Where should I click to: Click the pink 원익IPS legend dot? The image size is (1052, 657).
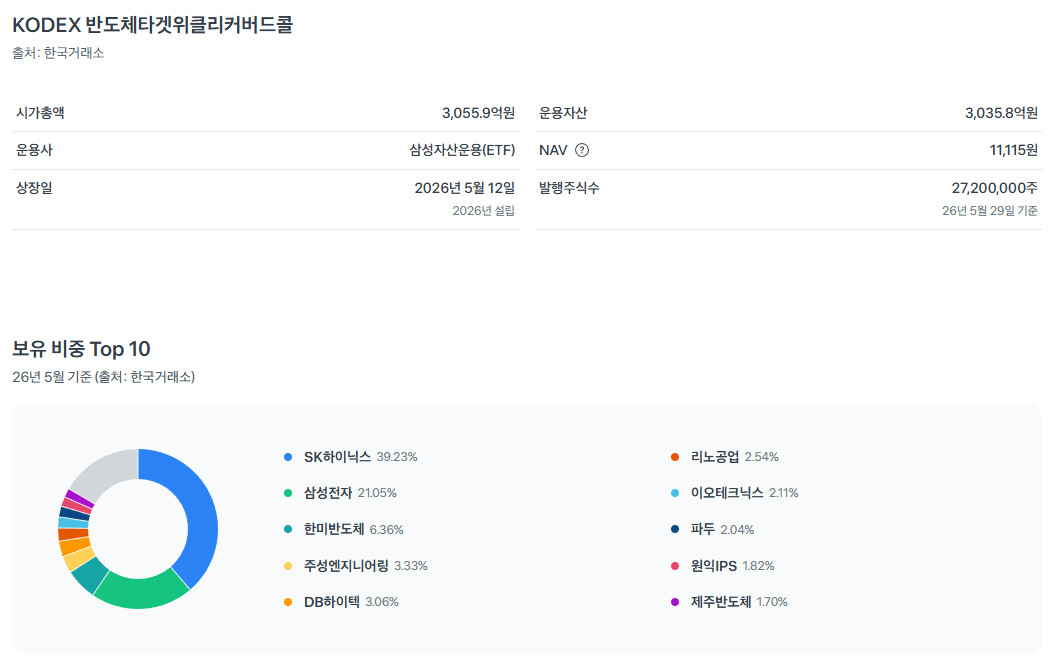click(x=675, y=566)
